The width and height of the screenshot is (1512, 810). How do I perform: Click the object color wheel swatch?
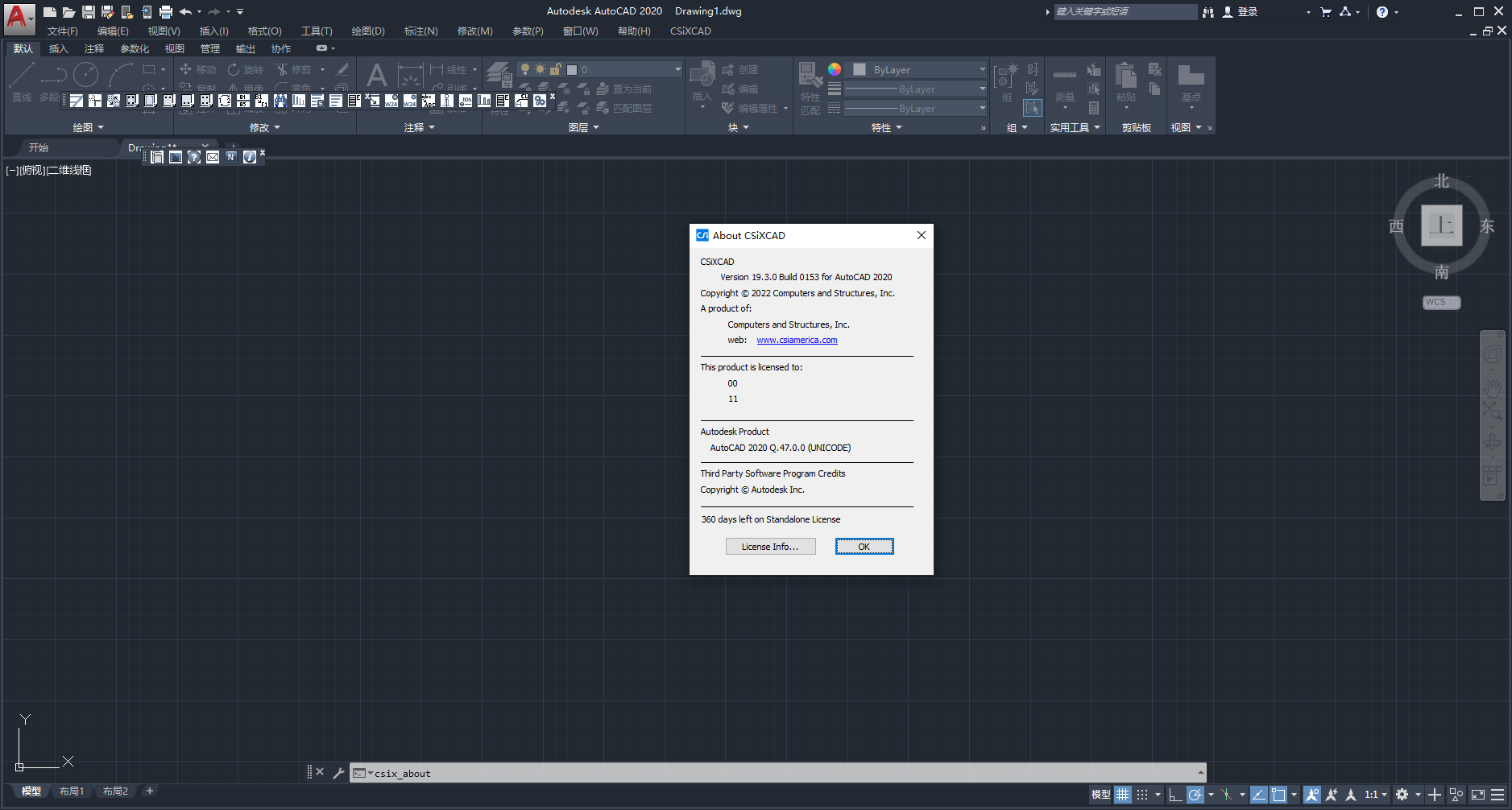[835, 69]
